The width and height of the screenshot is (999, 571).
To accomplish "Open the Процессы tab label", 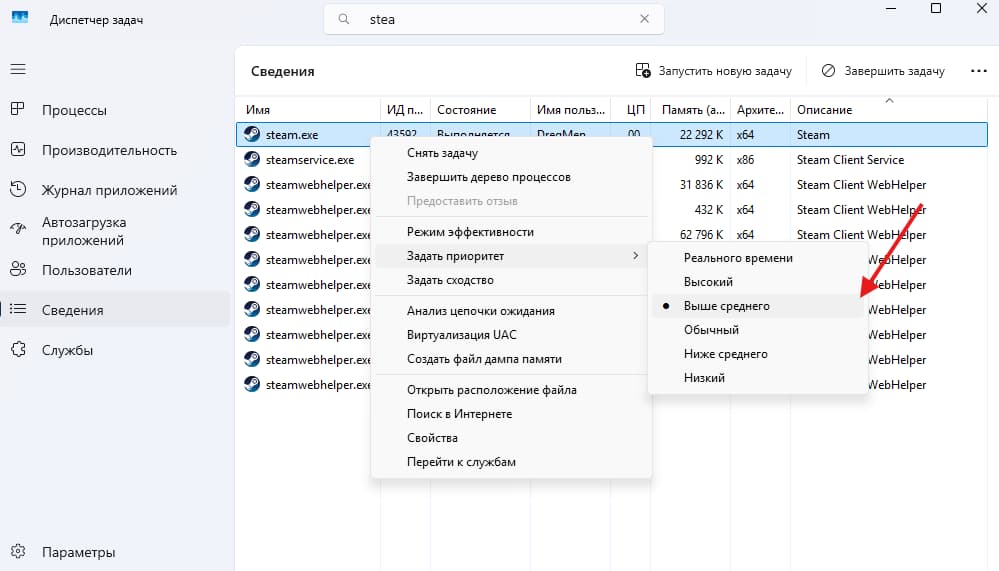I will tap(74, 110).
